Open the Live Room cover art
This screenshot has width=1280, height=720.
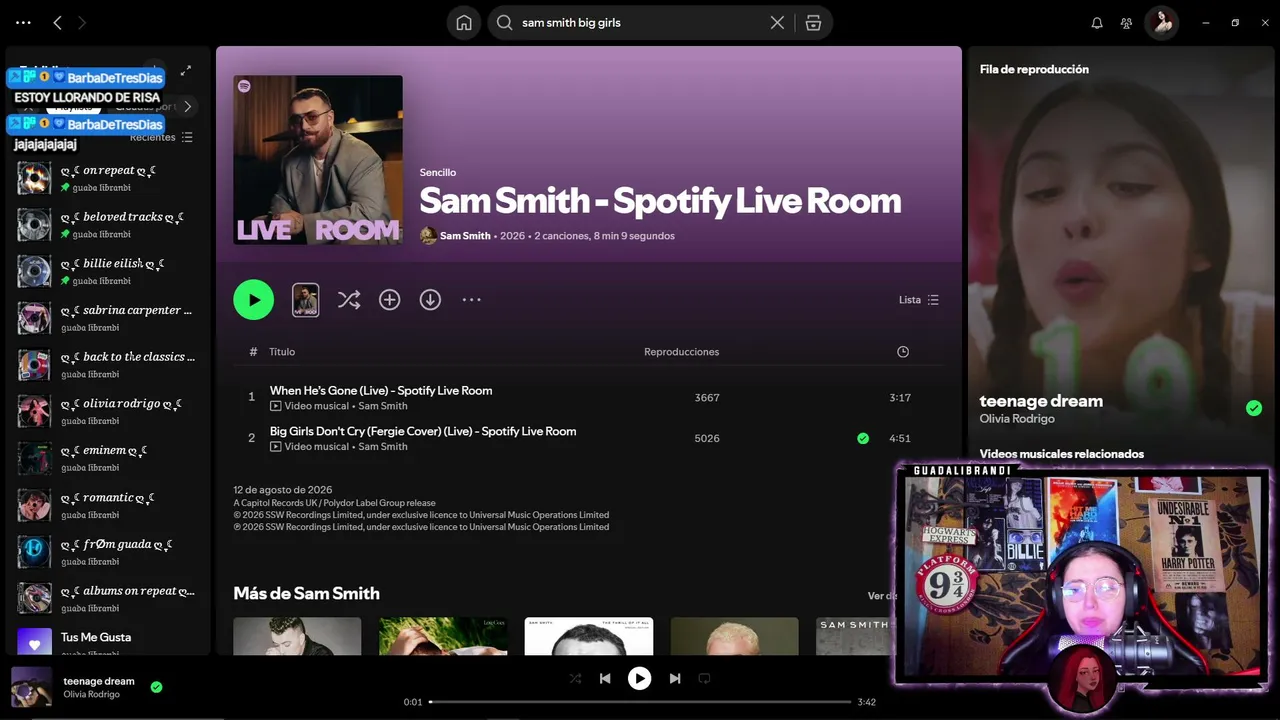click(x=318, y=160)
